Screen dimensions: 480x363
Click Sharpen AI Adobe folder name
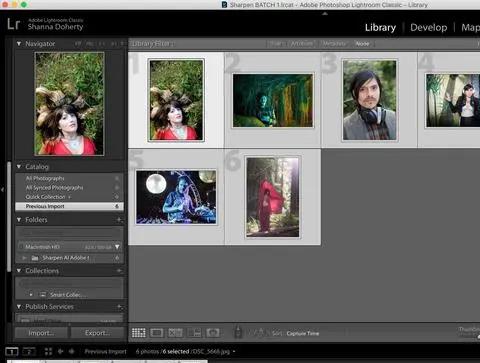[x=66, y=258]
